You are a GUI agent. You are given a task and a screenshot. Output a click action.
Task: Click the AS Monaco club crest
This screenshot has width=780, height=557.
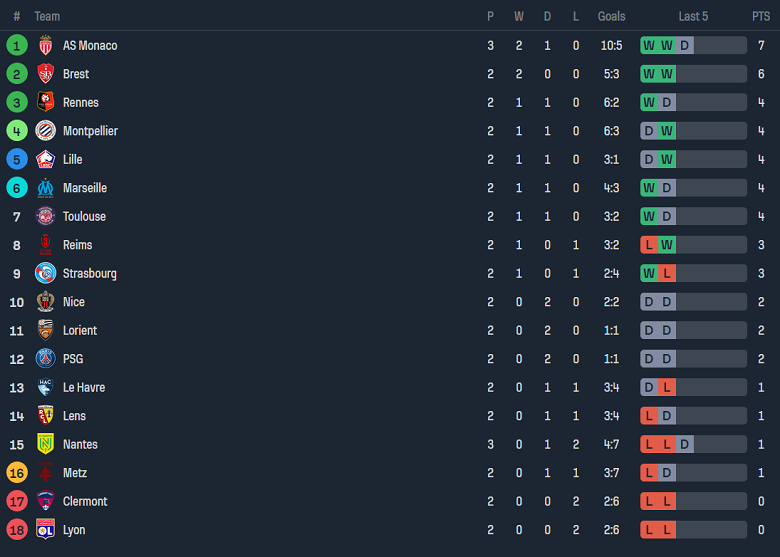(45, 46)
